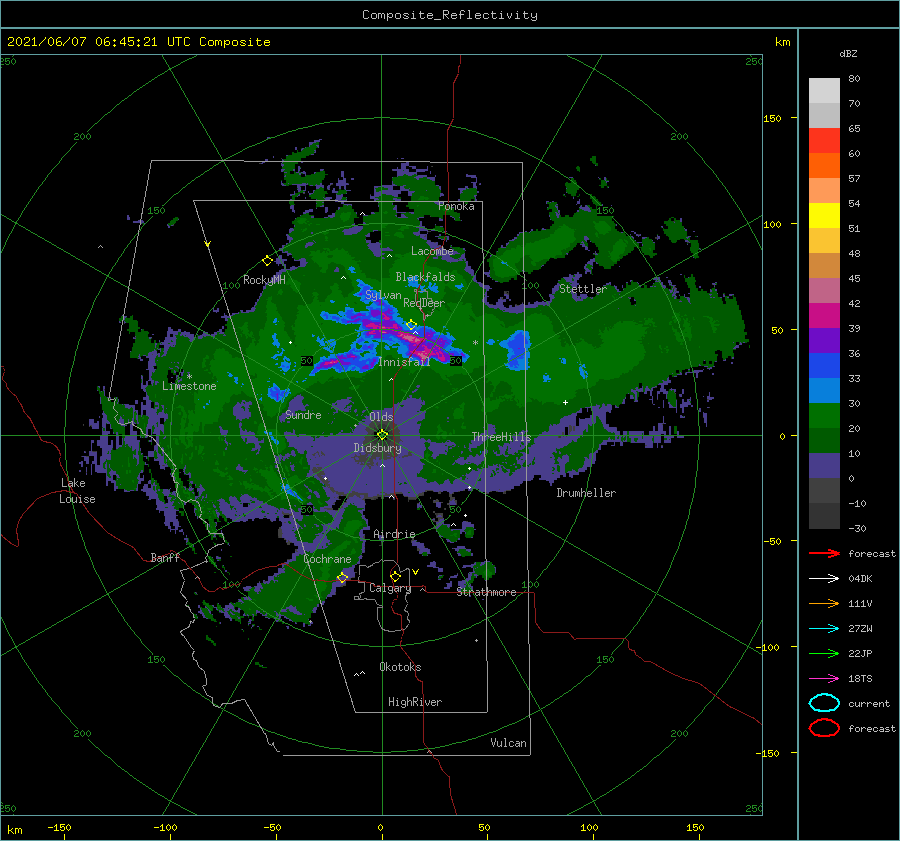Pick the bright green 20-30 dBZ swatch
Image resolution: width=900 pixels, height=841 pixels.
click(824, 416)
